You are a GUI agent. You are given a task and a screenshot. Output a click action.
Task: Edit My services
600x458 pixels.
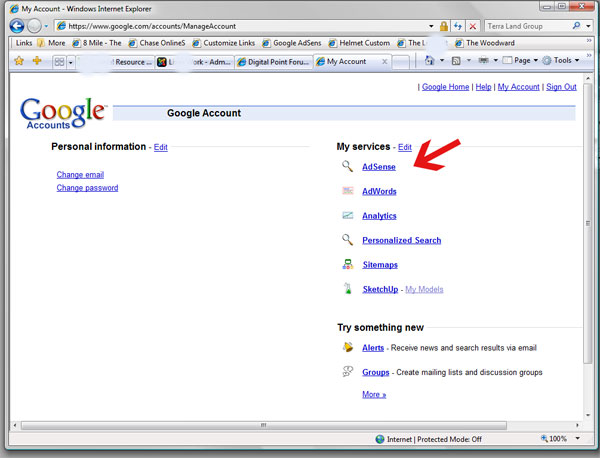pyautogui.click(x=405, y=147)
